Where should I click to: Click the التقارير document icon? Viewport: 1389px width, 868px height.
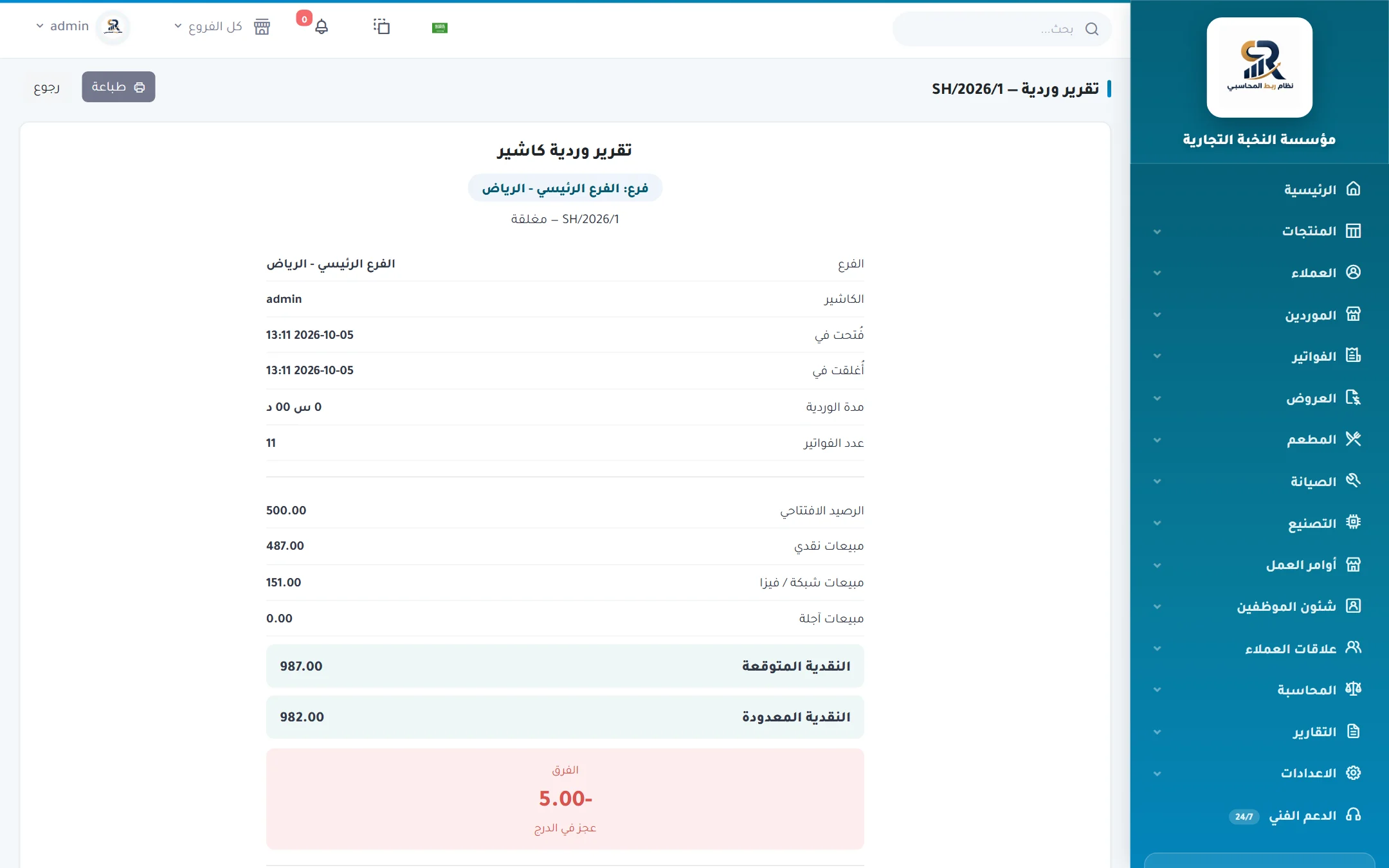tap(1353, 731)
